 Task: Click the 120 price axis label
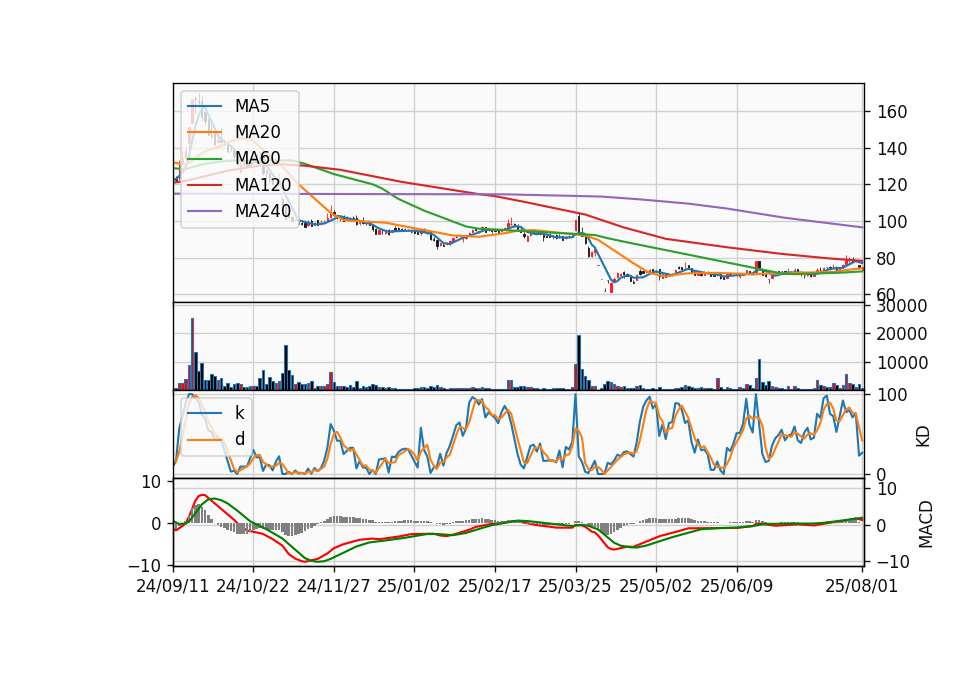892,185
